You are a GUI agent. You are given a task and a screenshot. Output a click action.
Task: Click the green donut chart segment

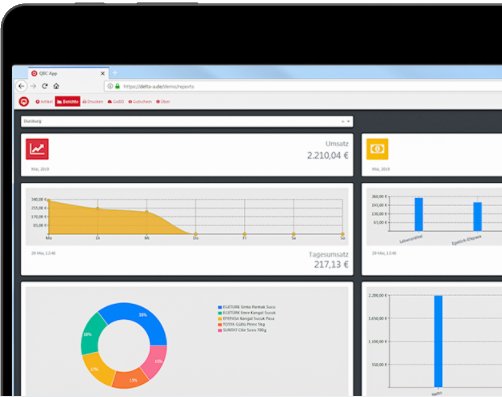[x=90, y=334]
